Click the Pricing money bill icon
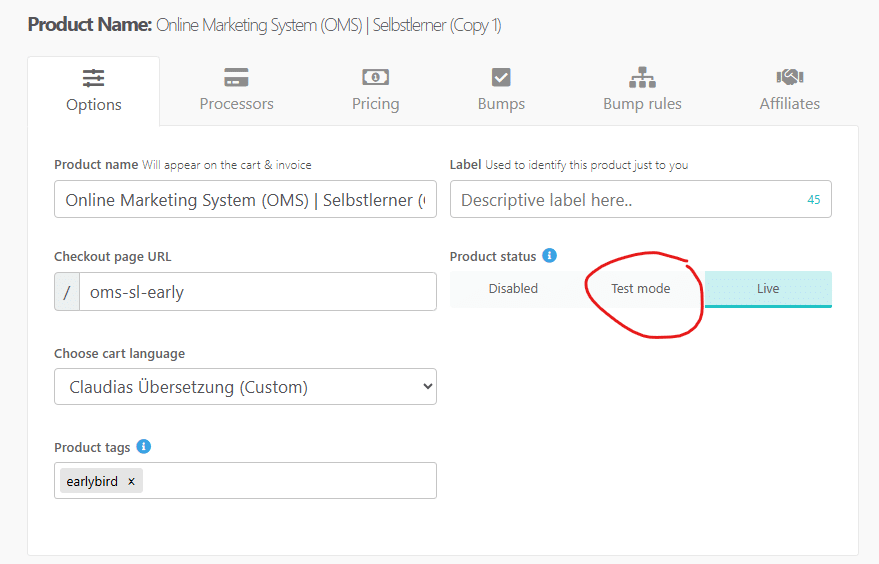This screenshot has height=564, width=879. (375, 77)
